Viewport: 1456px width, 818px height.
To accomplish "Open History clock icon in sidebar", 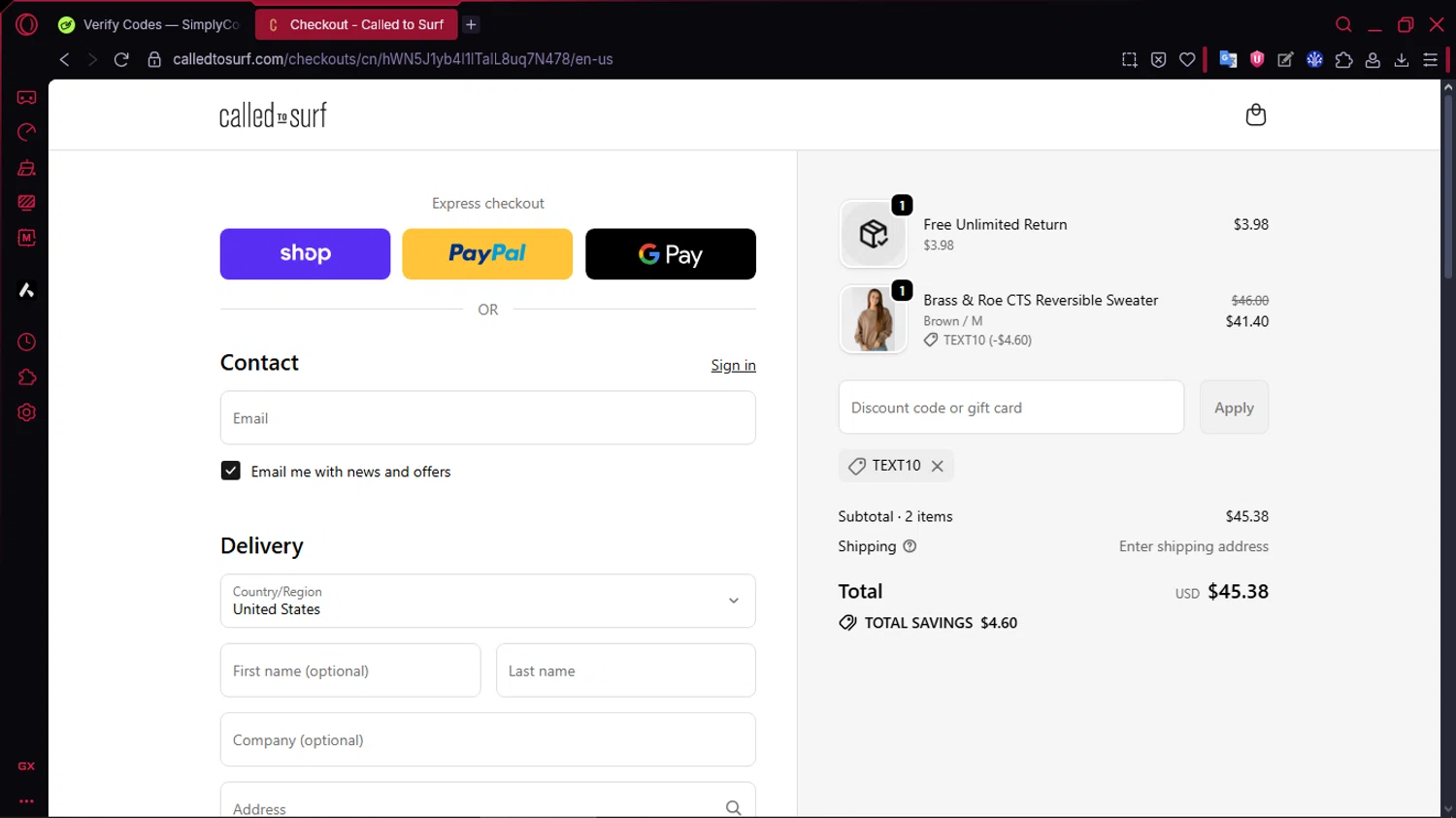I will (x=26, y=343).
